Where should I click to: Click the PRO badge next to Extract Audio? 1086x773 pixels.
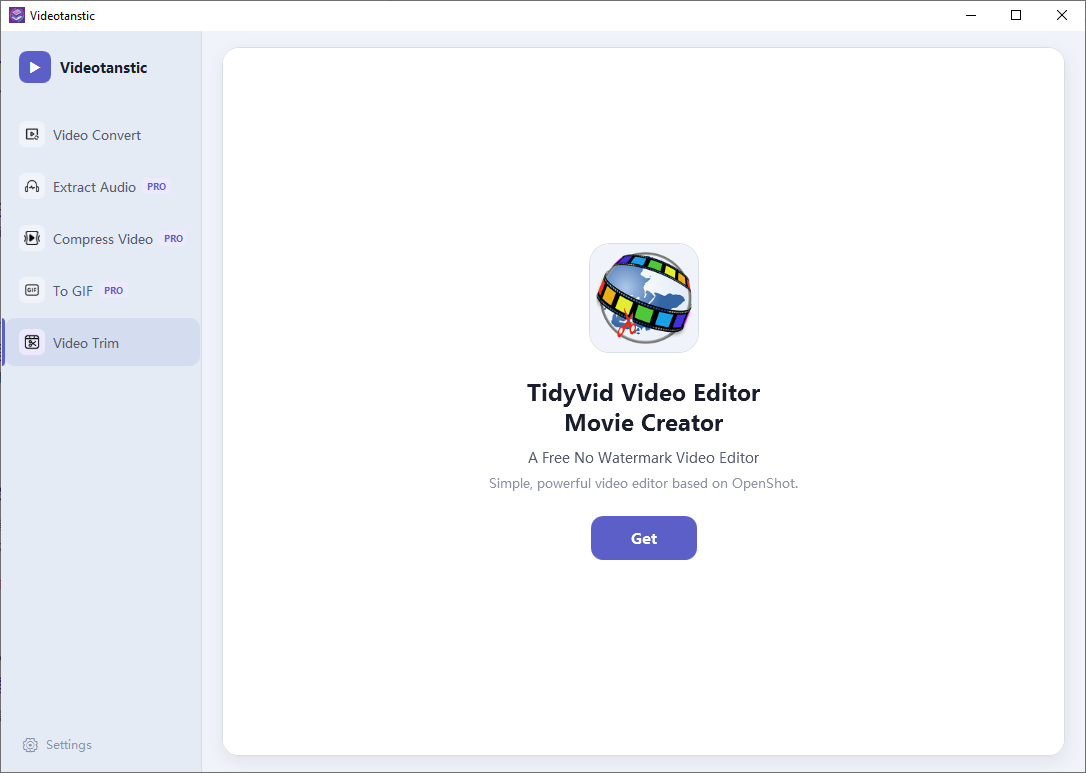click(157, 186)
